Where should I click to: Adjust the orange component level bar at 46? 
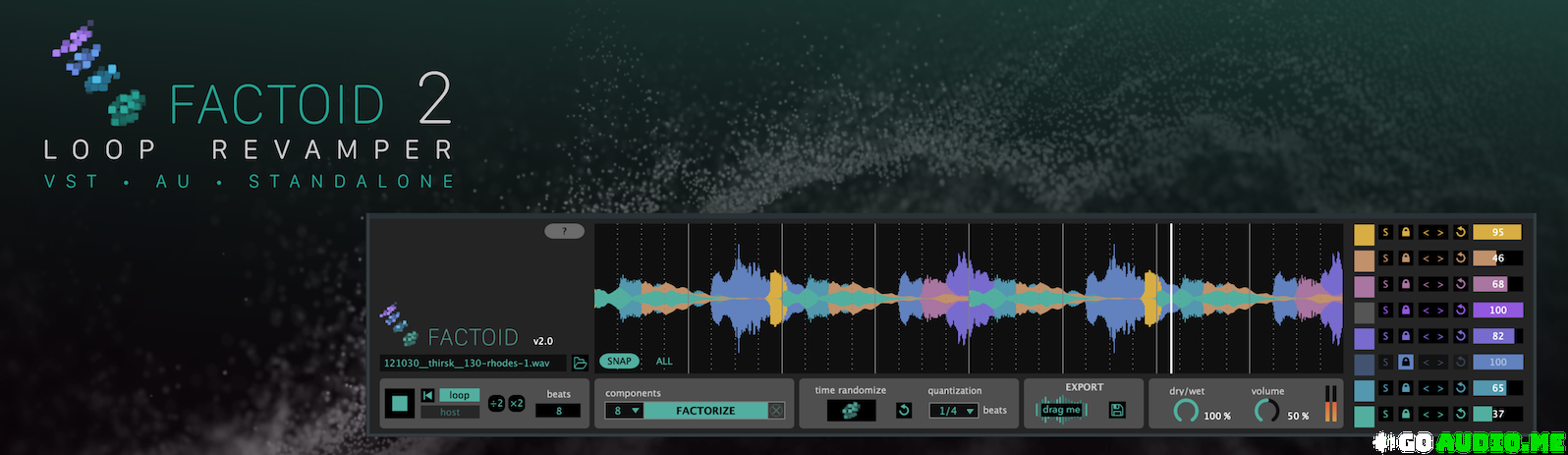tap(1497, 258)
